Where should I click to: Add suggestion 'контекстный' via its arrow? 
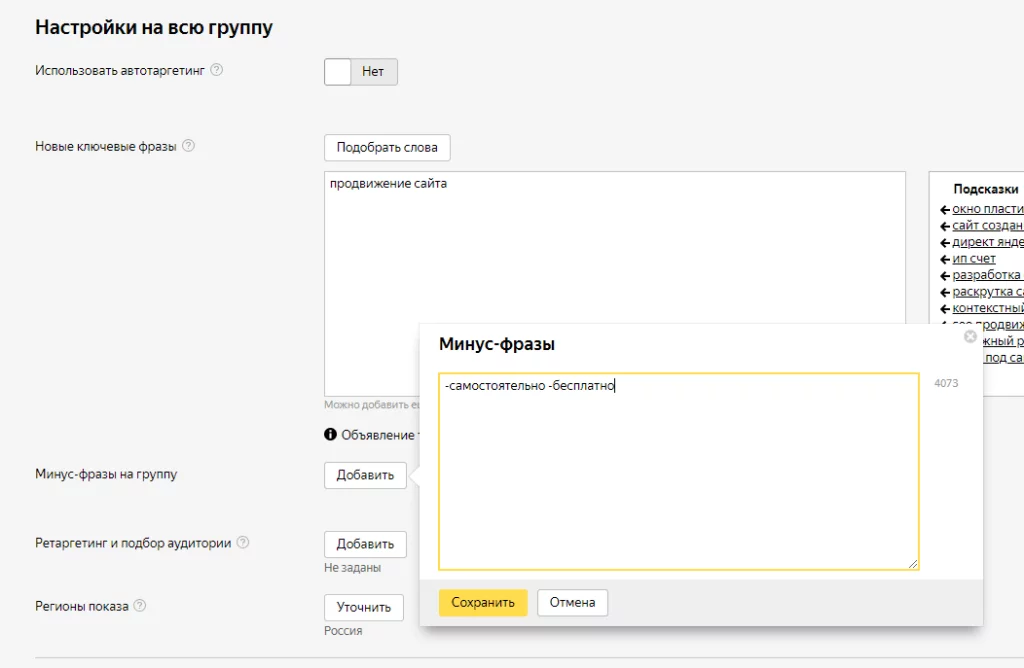pyautogui.click(x=944, y=308)
